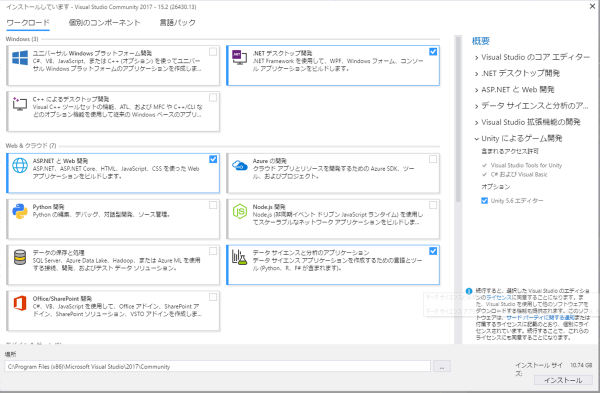The width and height of the screenshot is (600, 393).
Task: Click the Azure cloud icon
Action: coord(240,165)
